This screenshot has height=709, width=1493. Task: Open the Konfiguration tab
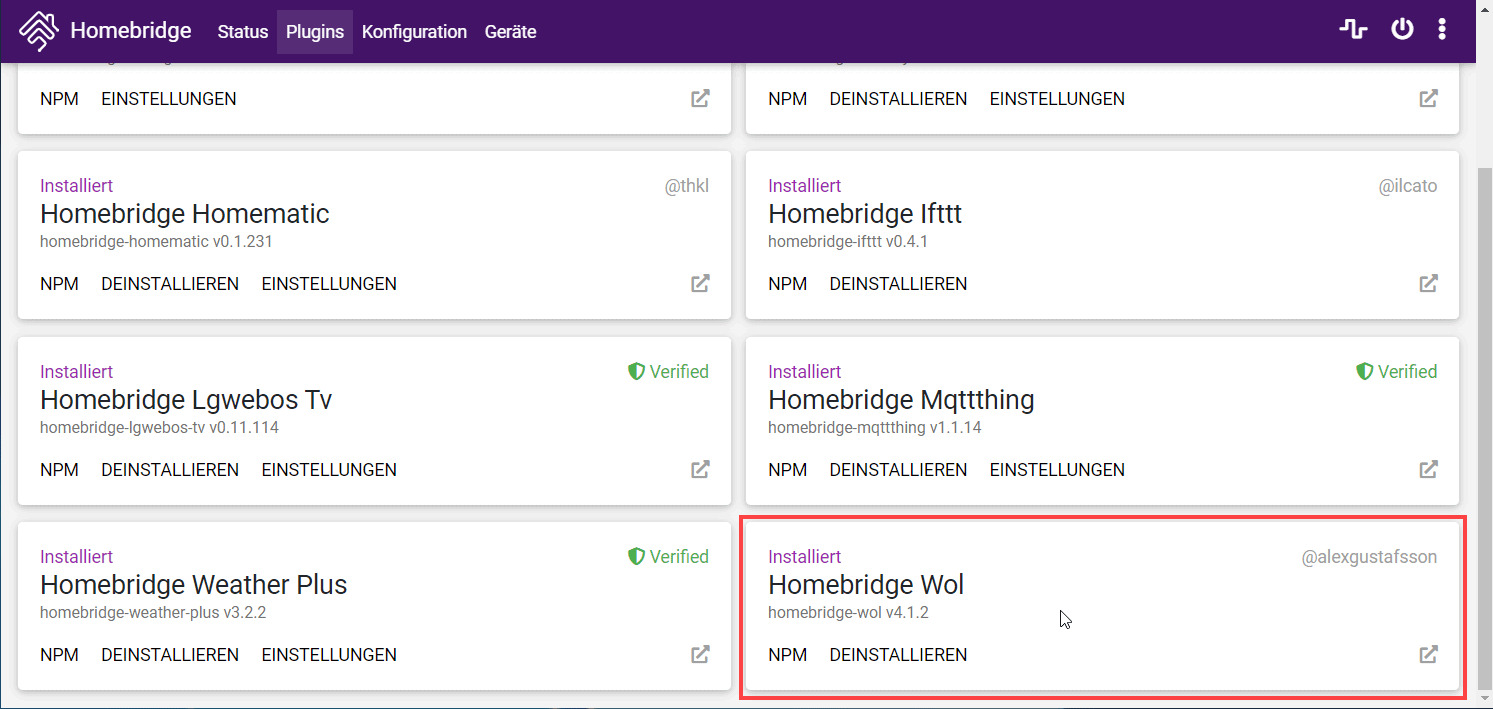click(414, 32)
